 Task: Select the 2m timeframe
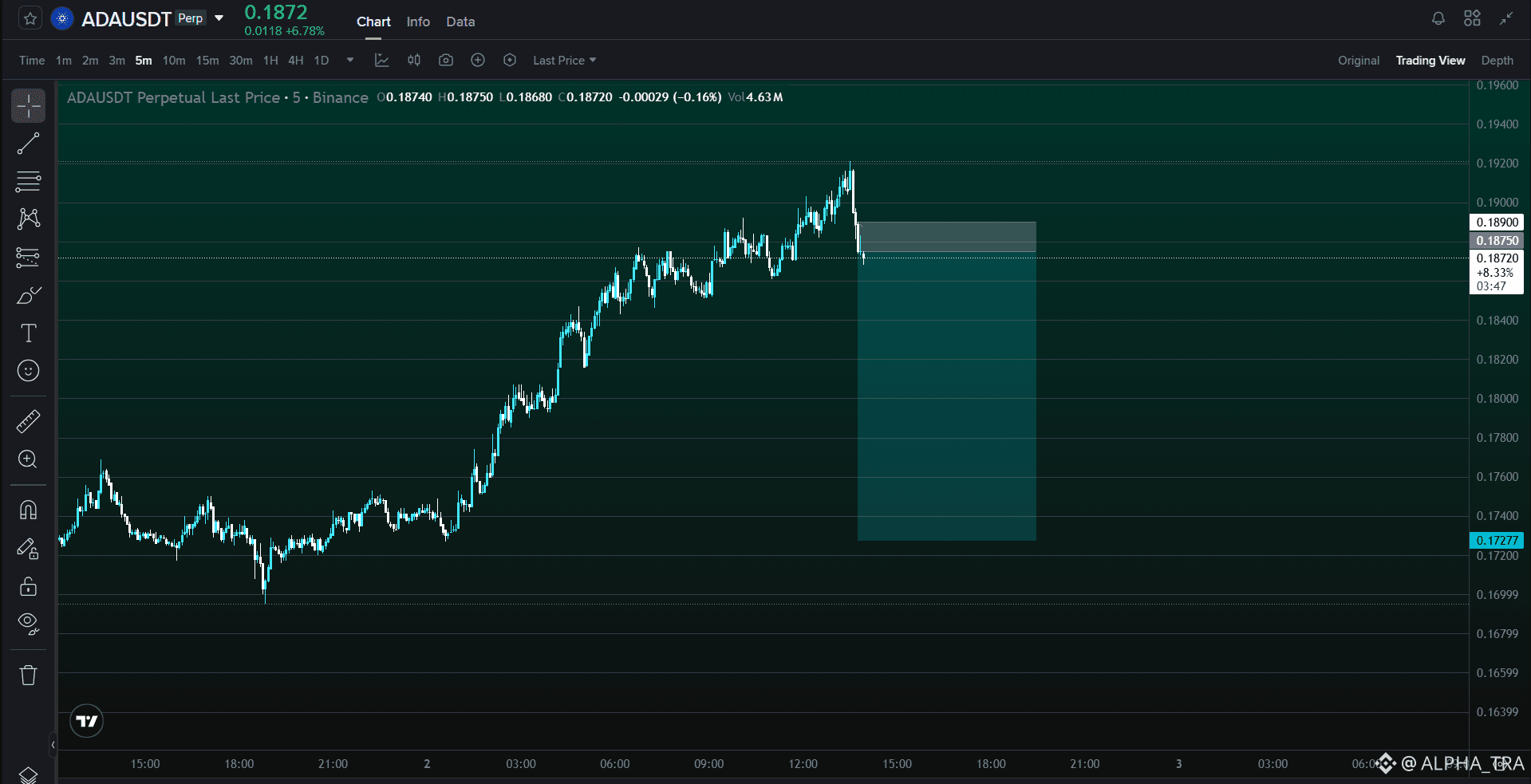pyautogui.click(x=90, y=61)
